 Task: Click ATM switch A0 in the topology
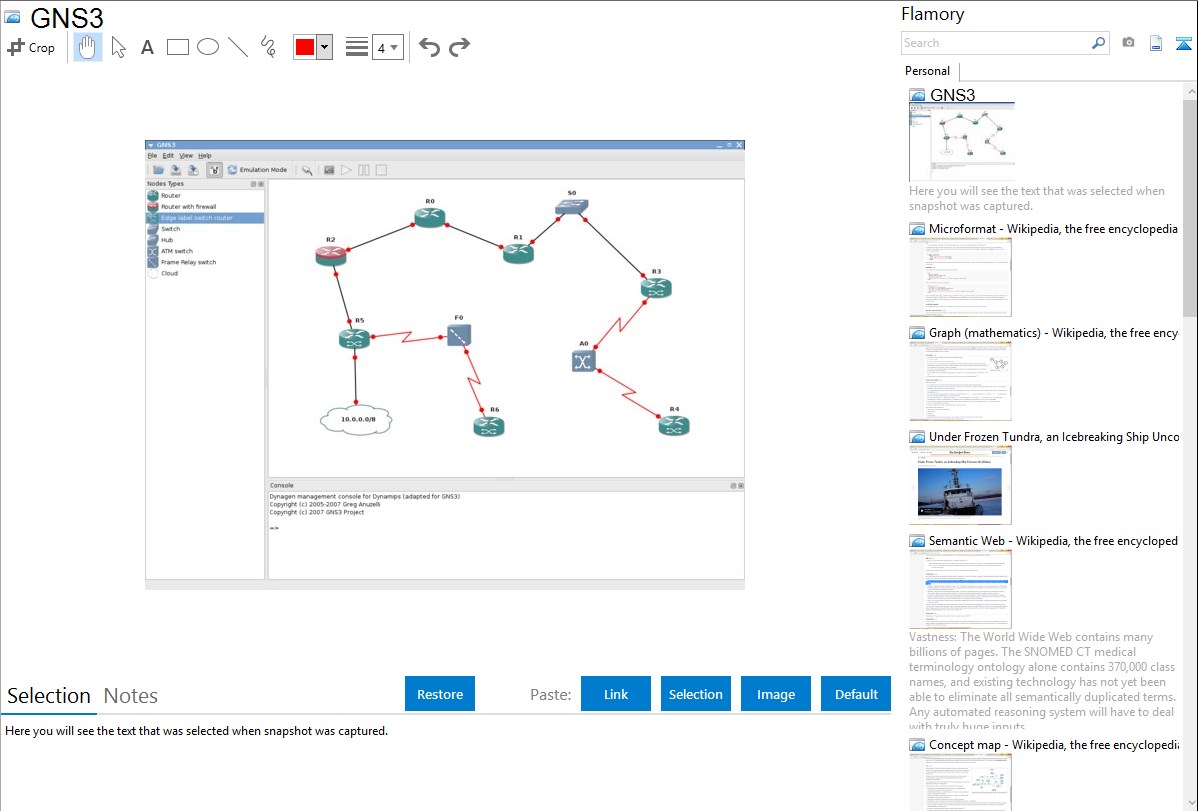click(583, 362)
